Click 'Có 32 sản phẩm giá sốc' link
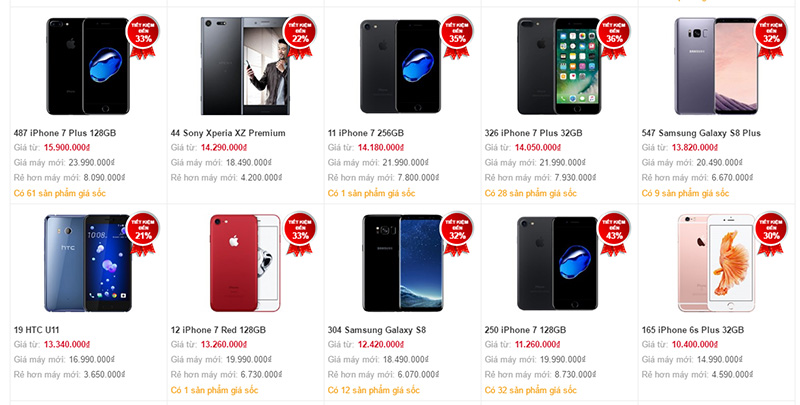Viewport: 800px width, 405px height. coord(531,390)
